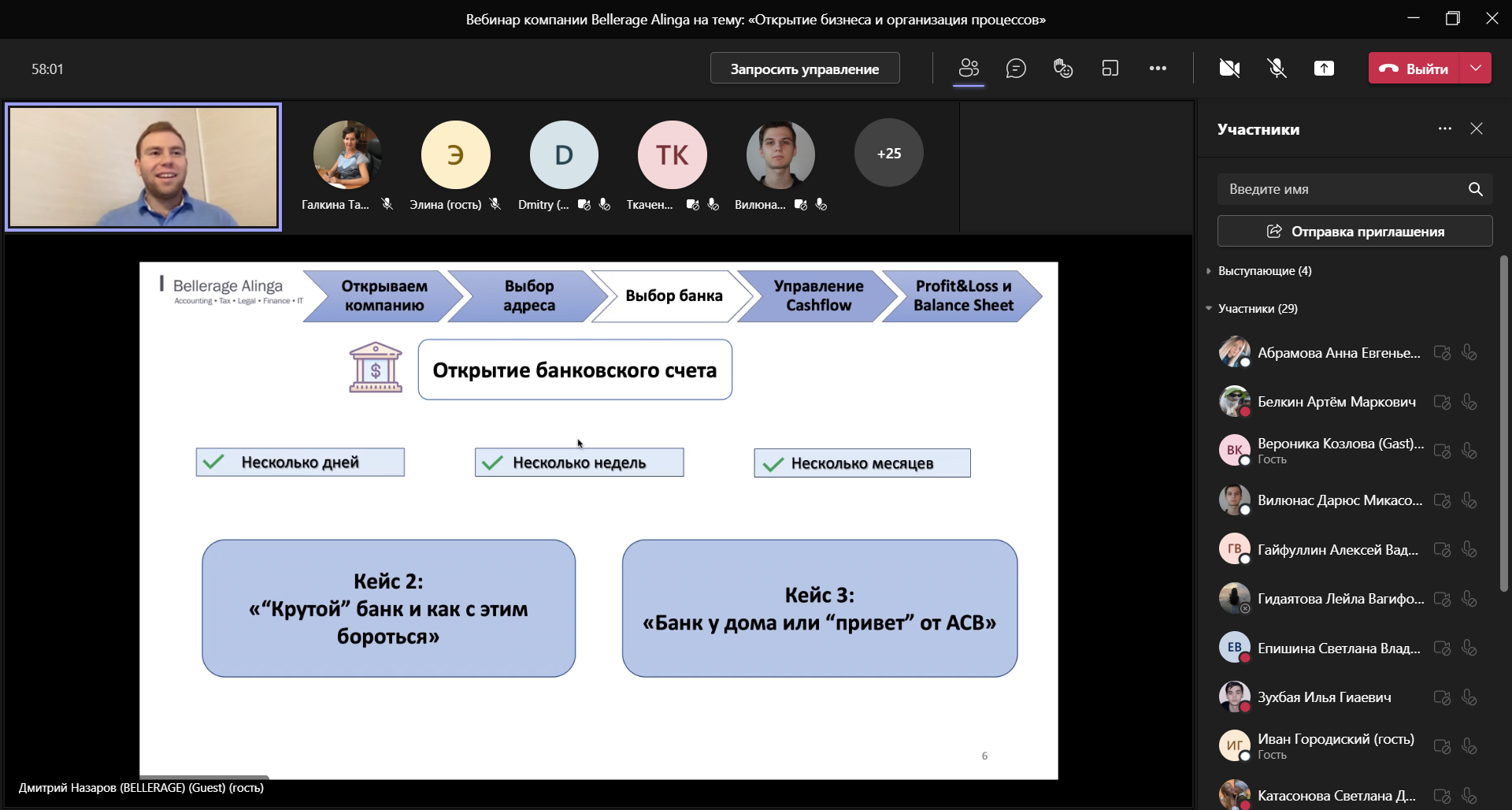
Task: Click the presenter video thumbnail
Action: 143,167
